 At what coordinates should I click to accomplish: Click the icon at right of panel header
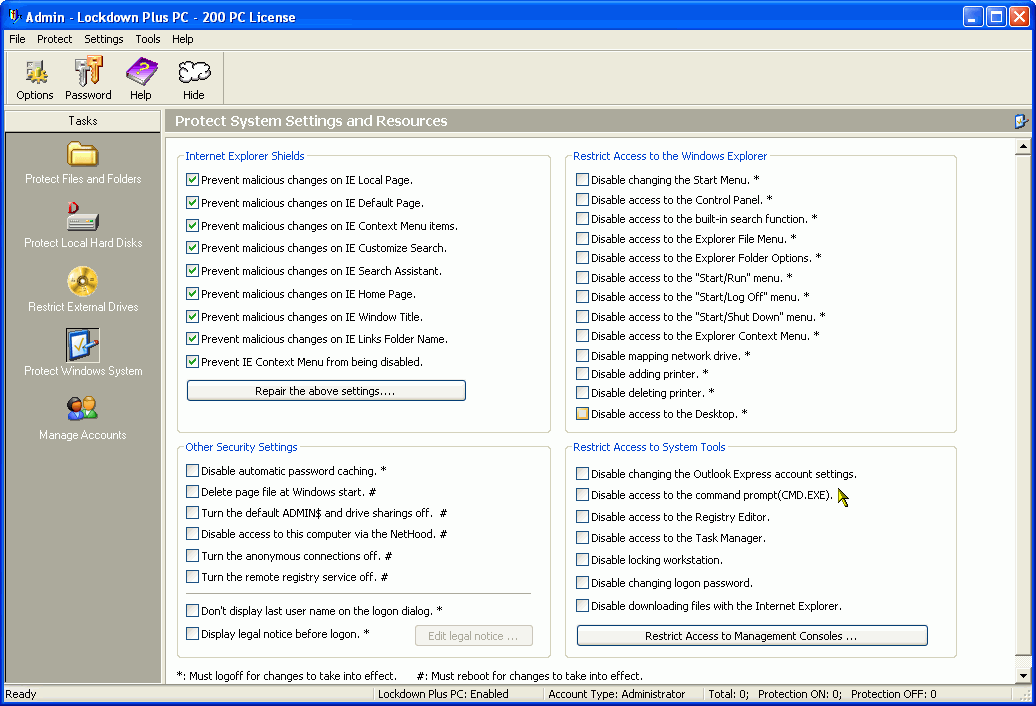pyautogui.click(x=1021, y=121)
